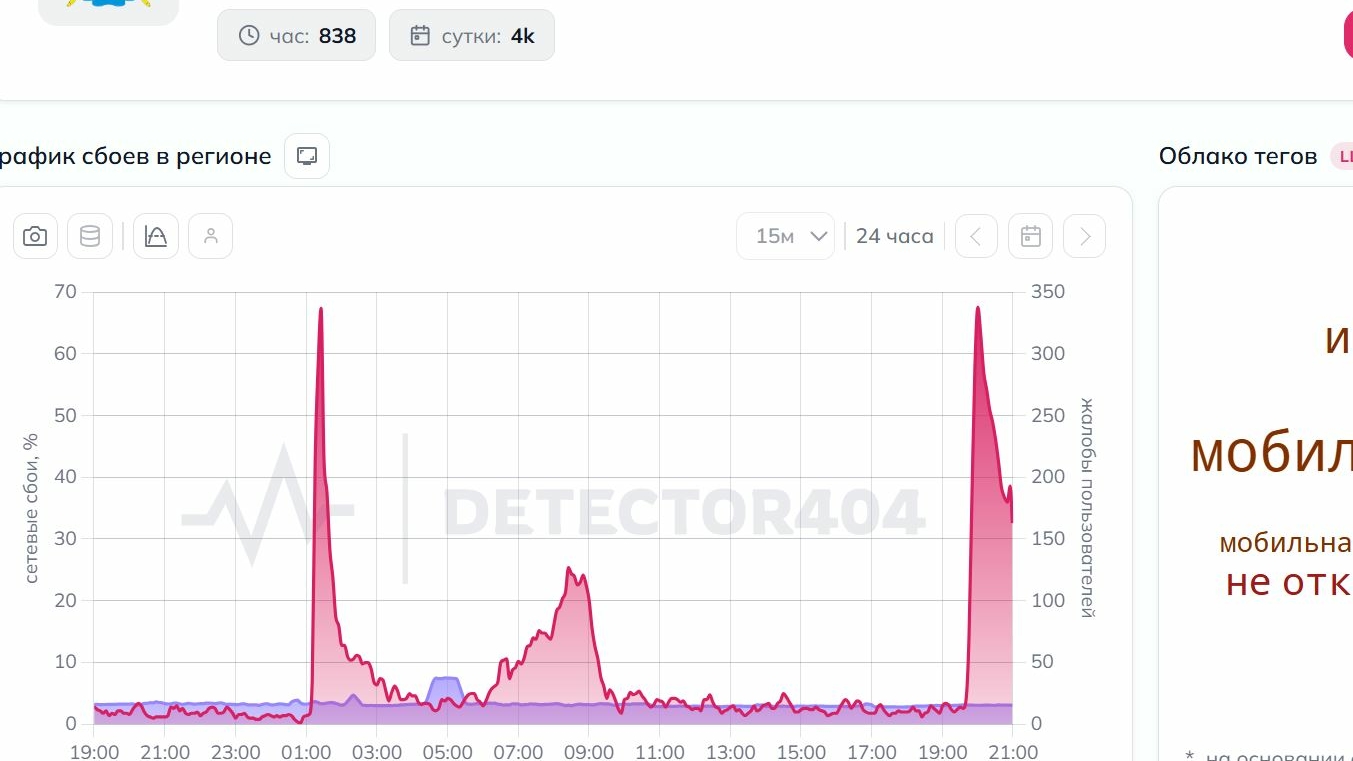Go to previous time period arrow
Image resolution: width=1353 pixels, height=761 pixels.
click(977, 237)
